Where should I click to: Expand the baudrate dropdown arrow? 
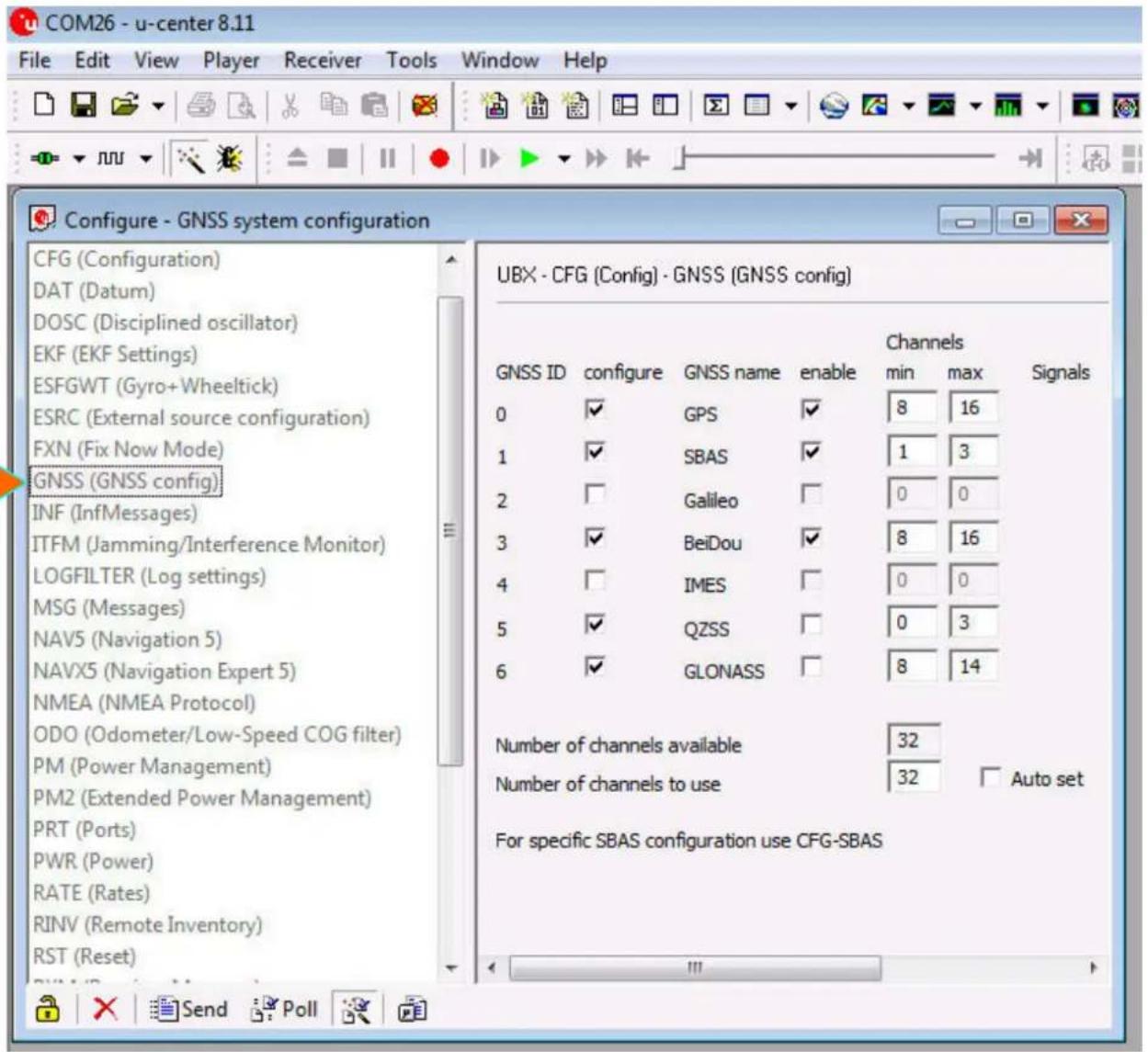(x=146, y=159)
